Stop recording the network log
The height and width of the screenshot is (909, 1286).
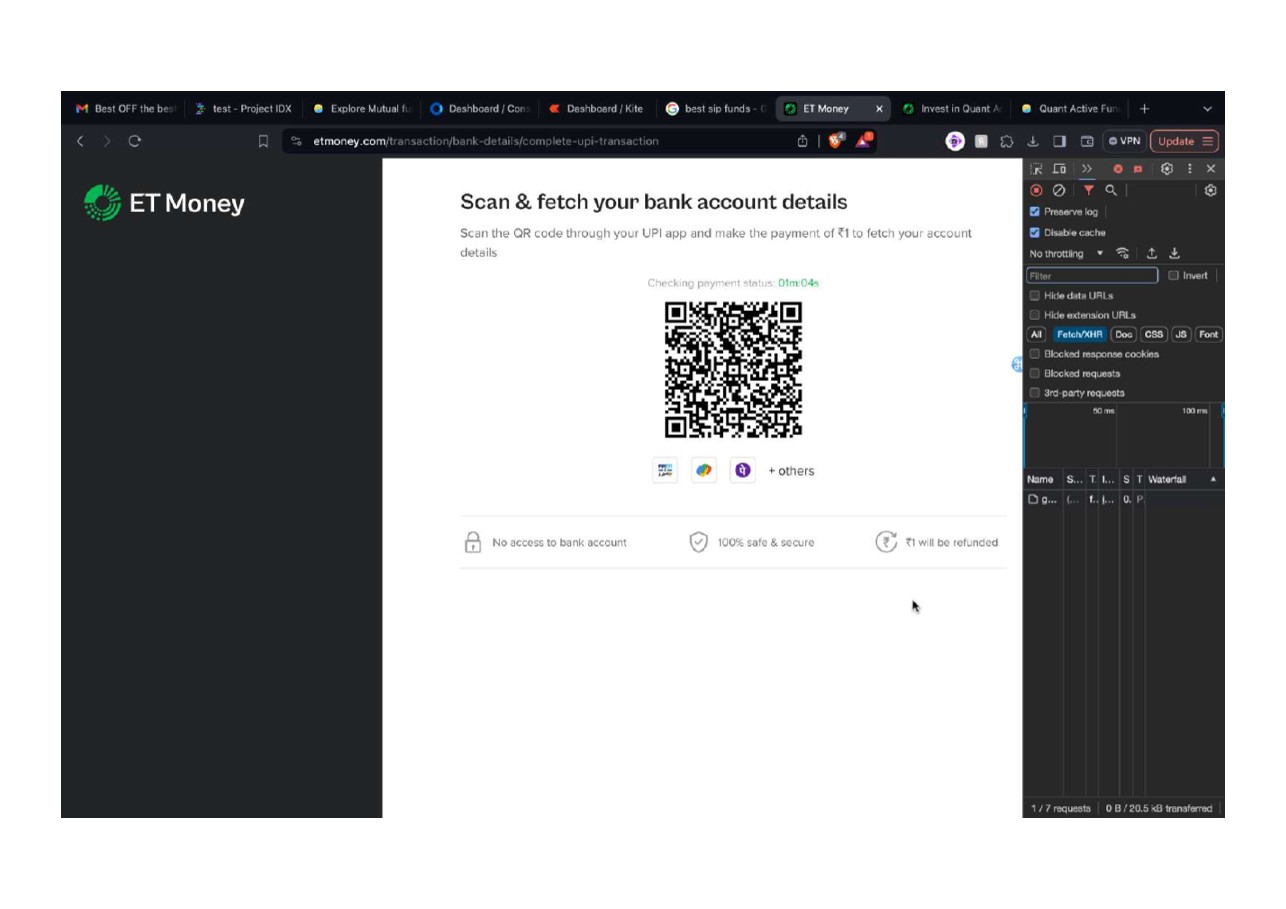coord(1036,190)
